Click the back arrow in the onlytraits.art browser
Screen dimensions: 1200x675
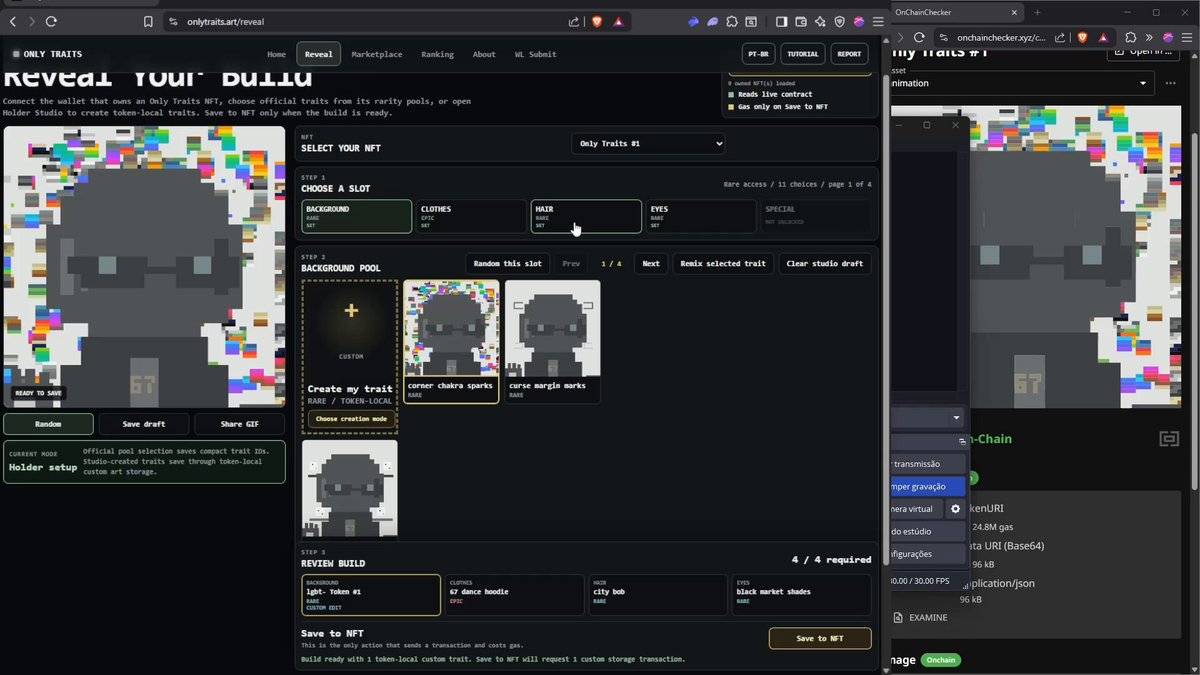point(12,21)
